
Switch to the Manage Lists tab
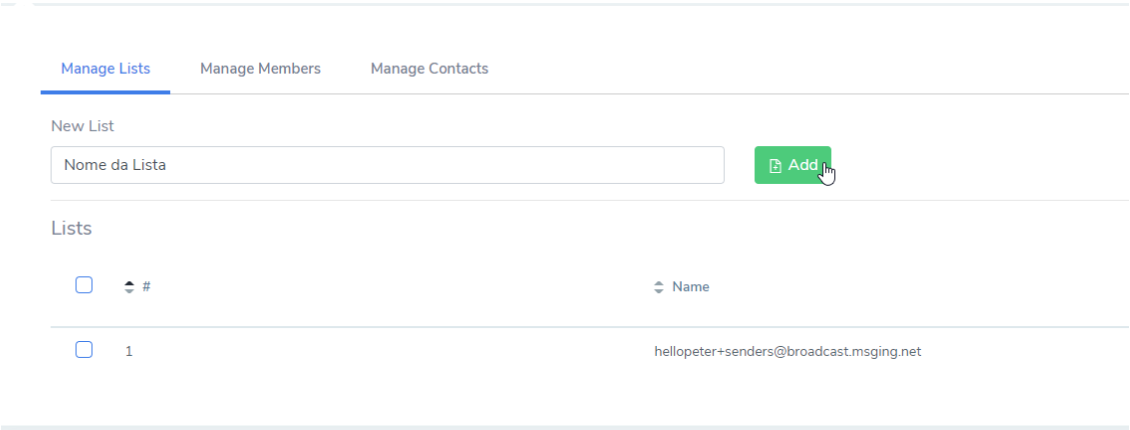tap(105, 68)
